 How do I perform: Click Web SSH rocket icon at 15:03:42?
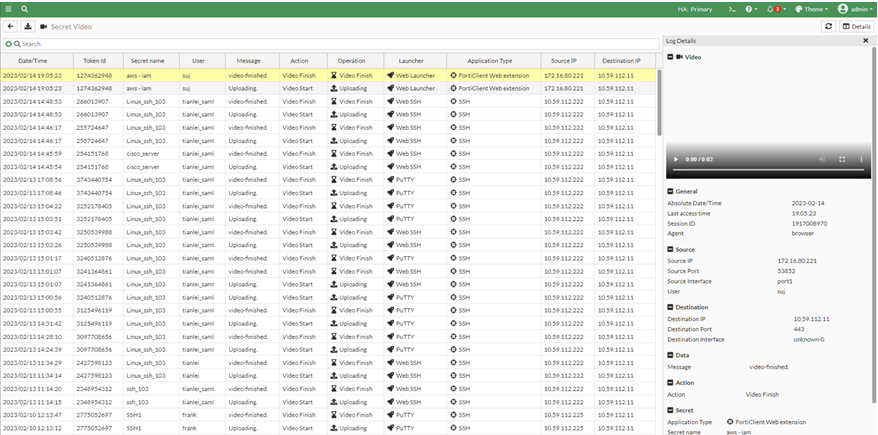[x=390, y=232]
